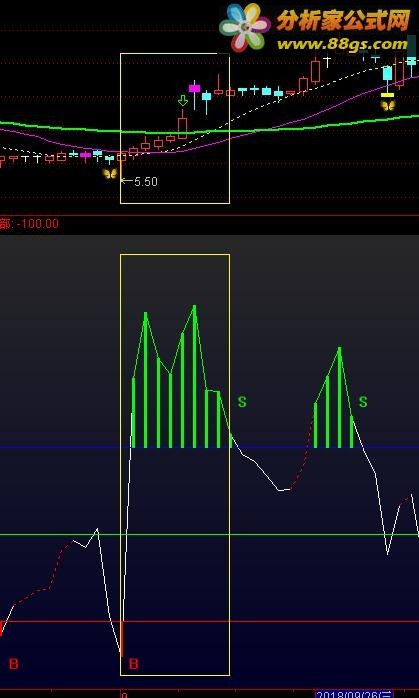Image resolution: width=419 pixels, height=698 pixels.
Task: Open the www.88gs.com watermark link
Action: click(342, 44)
